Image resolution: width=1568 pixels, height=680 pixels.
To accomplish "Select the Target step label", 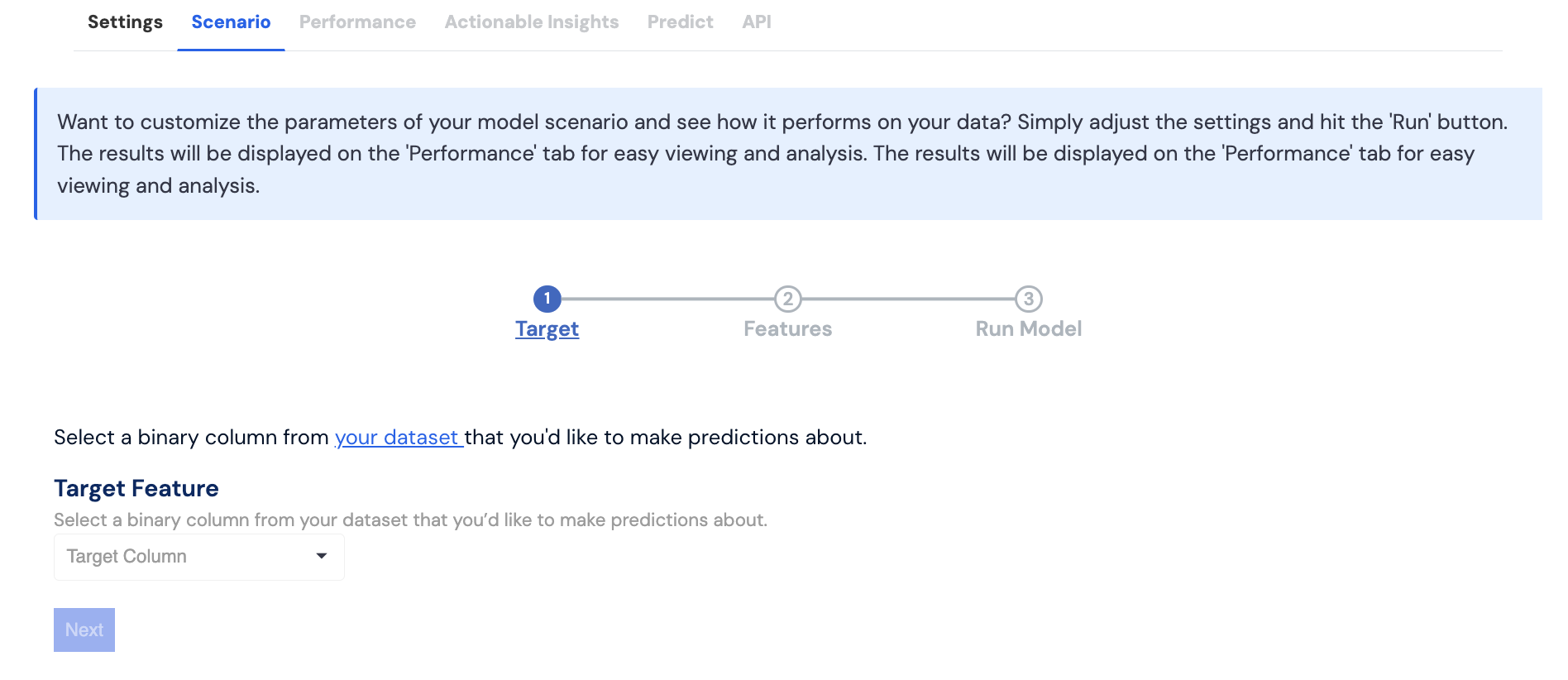I will point(547,329).
